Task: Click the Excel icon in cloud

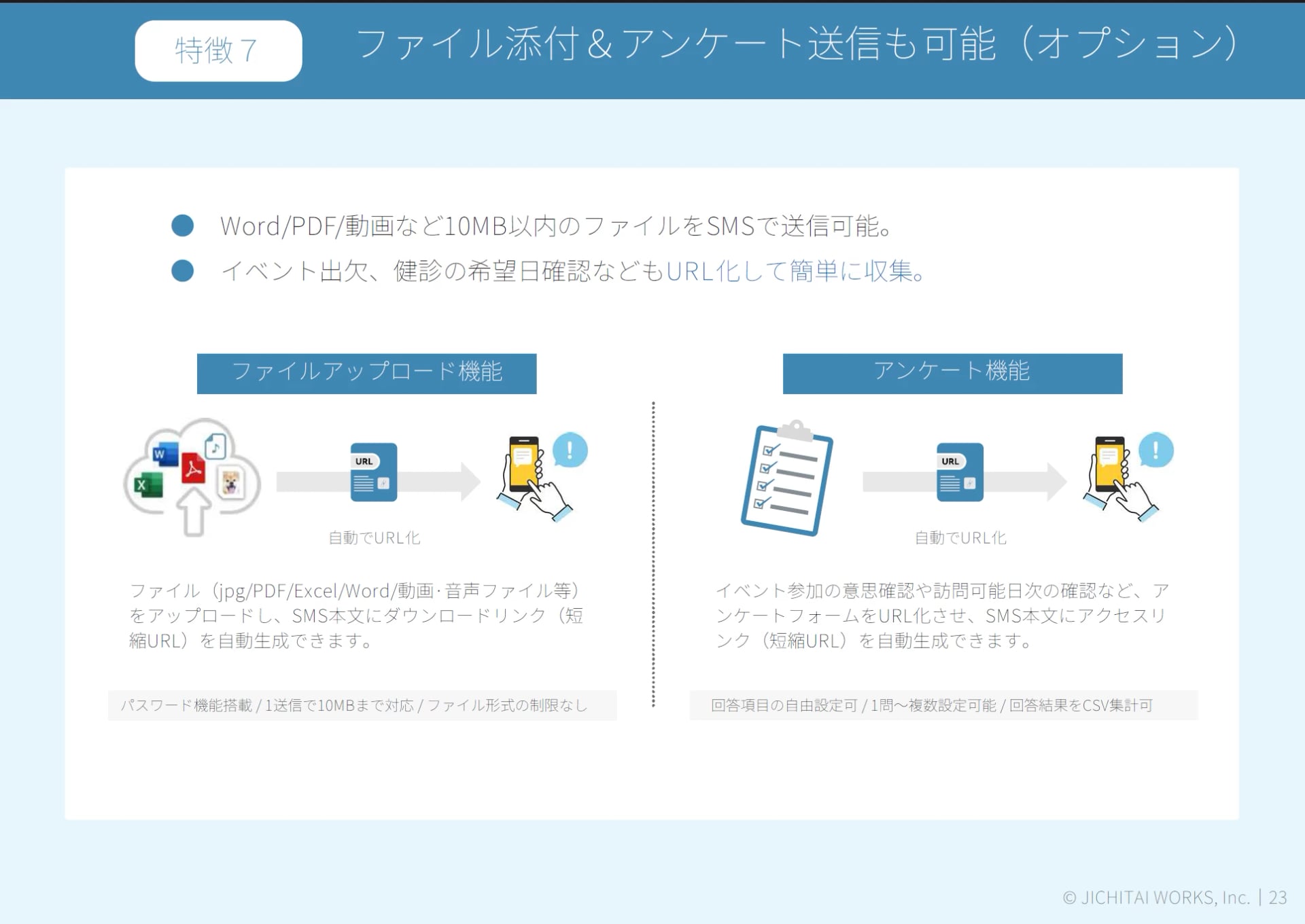Action: [x=147, y=485]
